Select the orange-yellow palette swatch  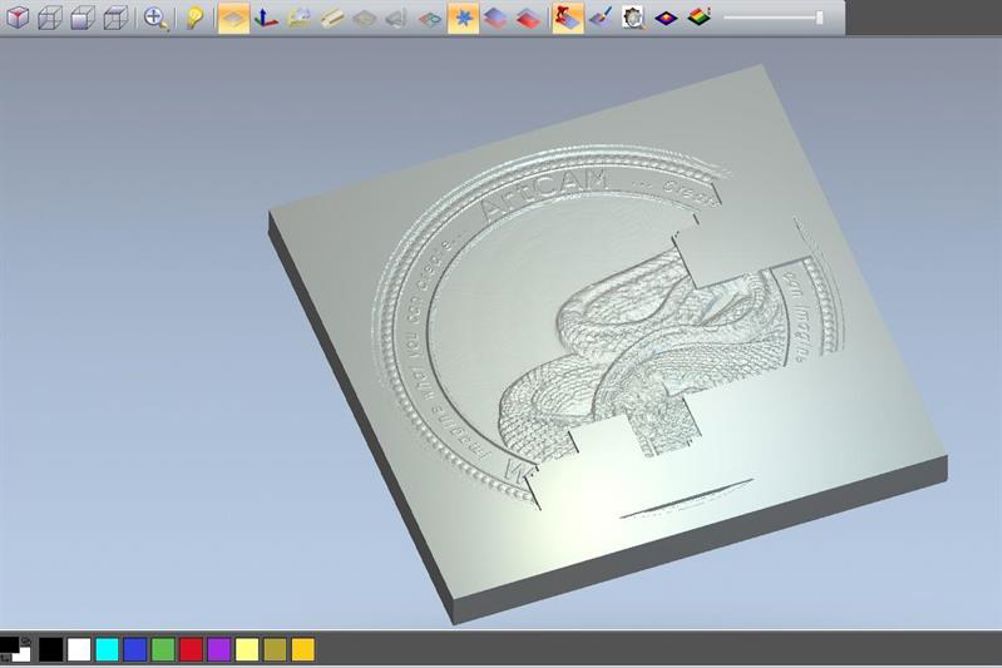pyautogui.click(x=304, y=649)
